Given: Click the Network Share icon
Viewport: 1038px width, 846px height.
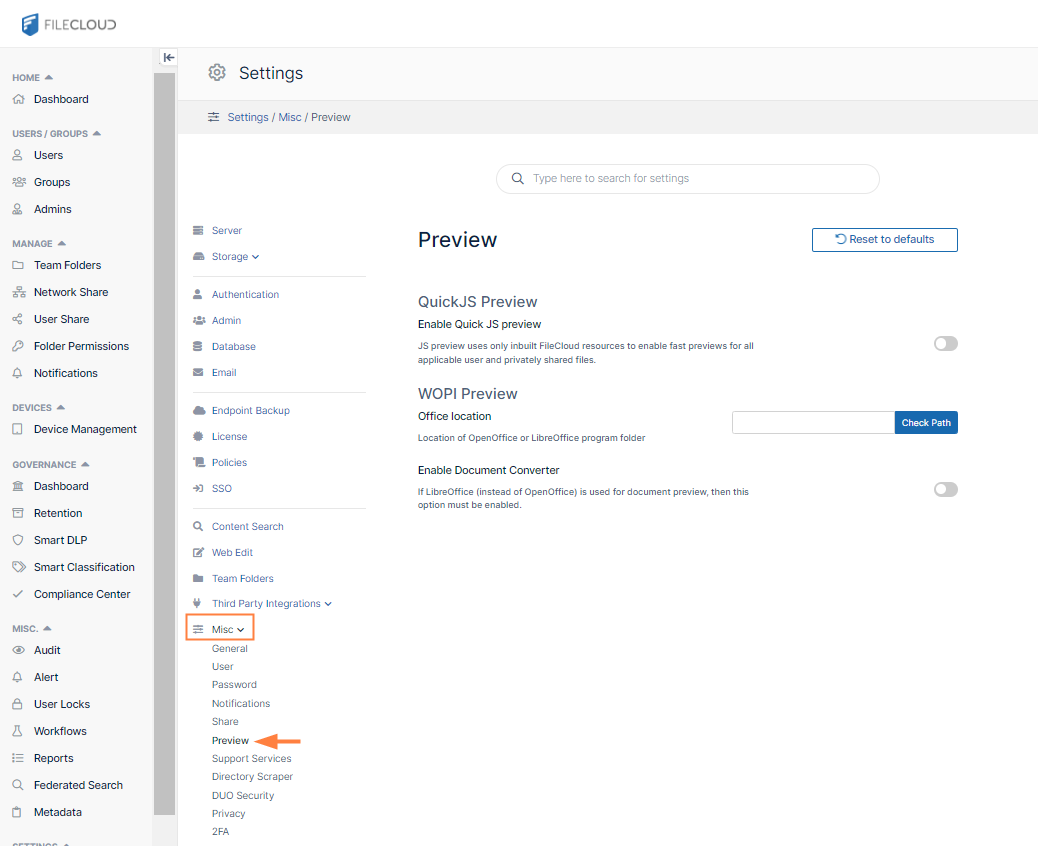Looking at the screenshot, I should 17,292.
